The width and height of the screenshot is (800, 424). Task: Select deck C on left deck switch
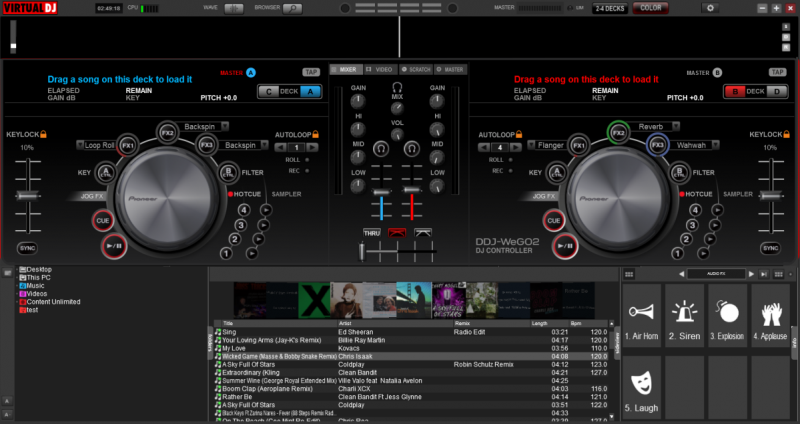[269, 92]
